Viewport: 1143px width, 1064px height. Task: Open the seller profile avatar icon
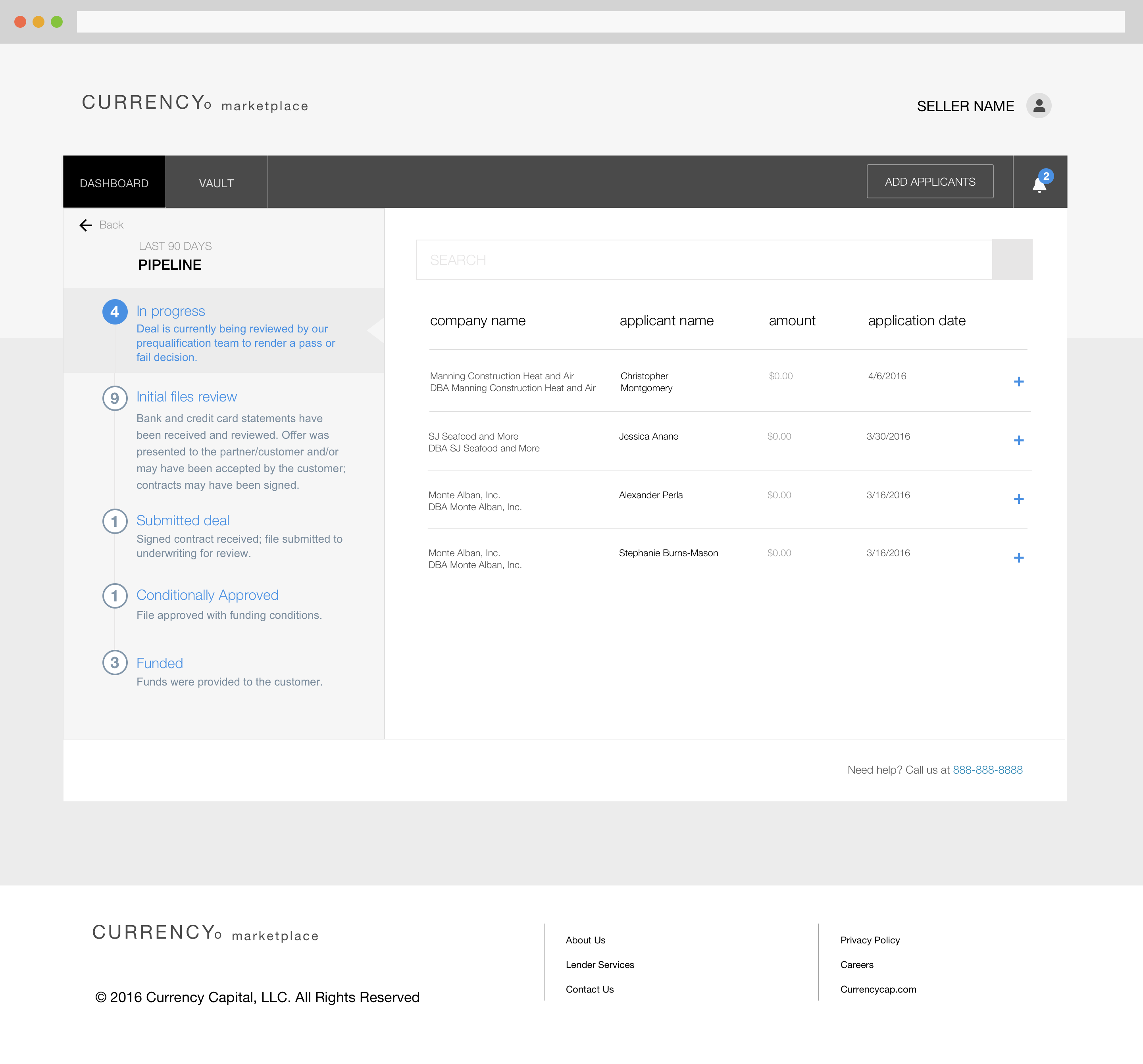click(1038, 106)
